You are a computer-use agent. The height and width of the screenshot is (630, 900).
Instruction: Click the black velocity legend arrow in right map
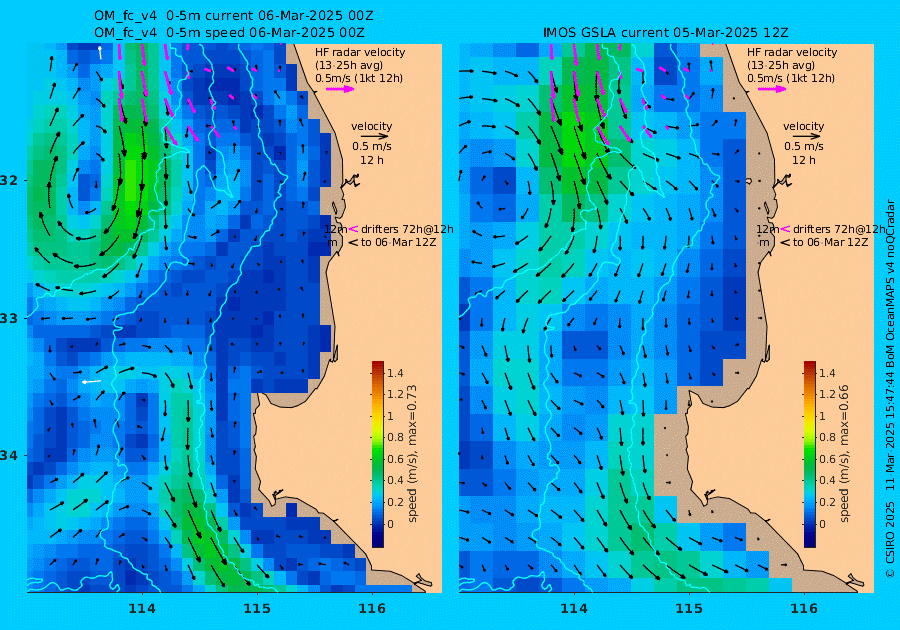tap(806, 137)
